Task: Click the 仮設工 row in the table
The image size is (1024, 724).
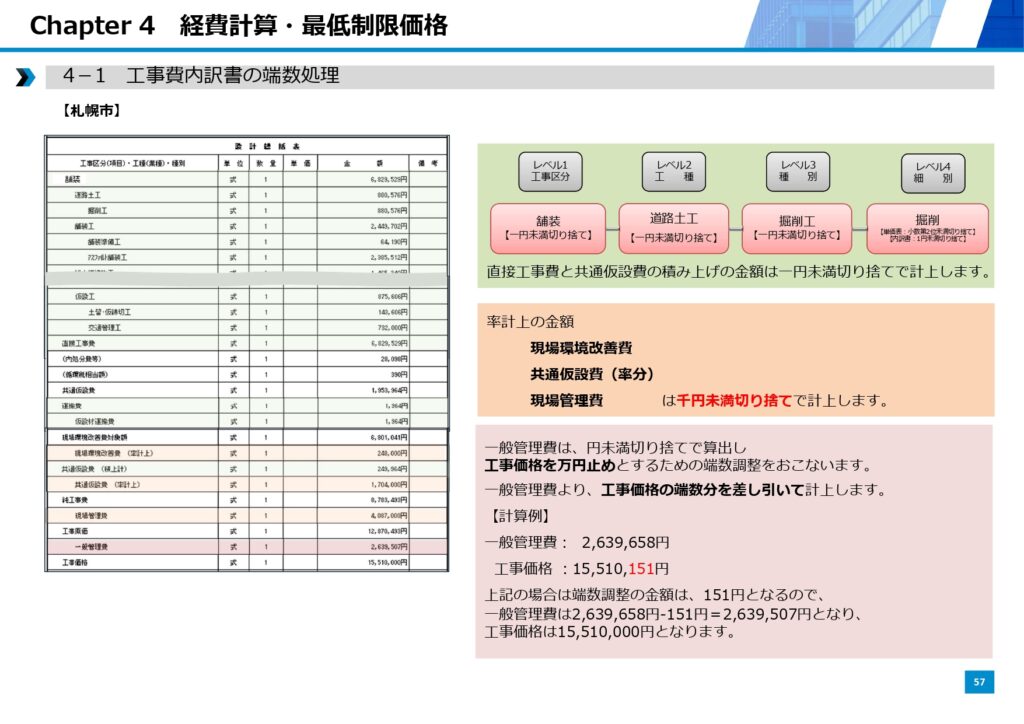Action: [247, 297]
